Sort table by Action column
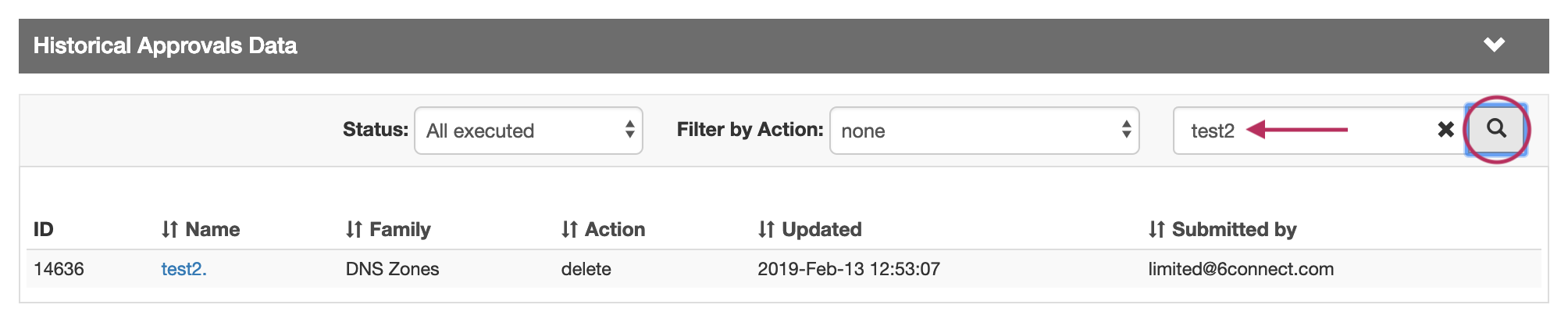 603,229
